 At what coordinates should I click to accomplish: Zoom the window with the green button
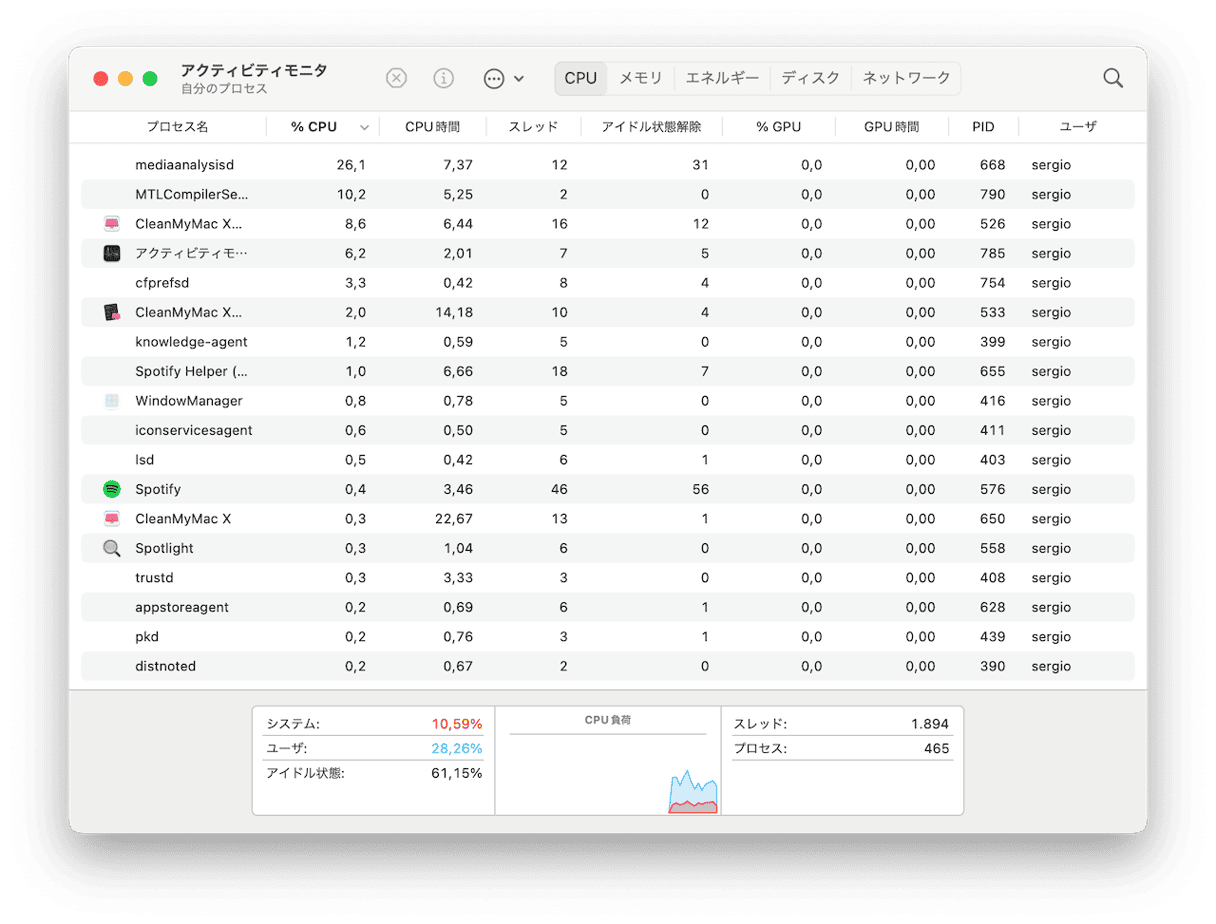tap(150, 78)
